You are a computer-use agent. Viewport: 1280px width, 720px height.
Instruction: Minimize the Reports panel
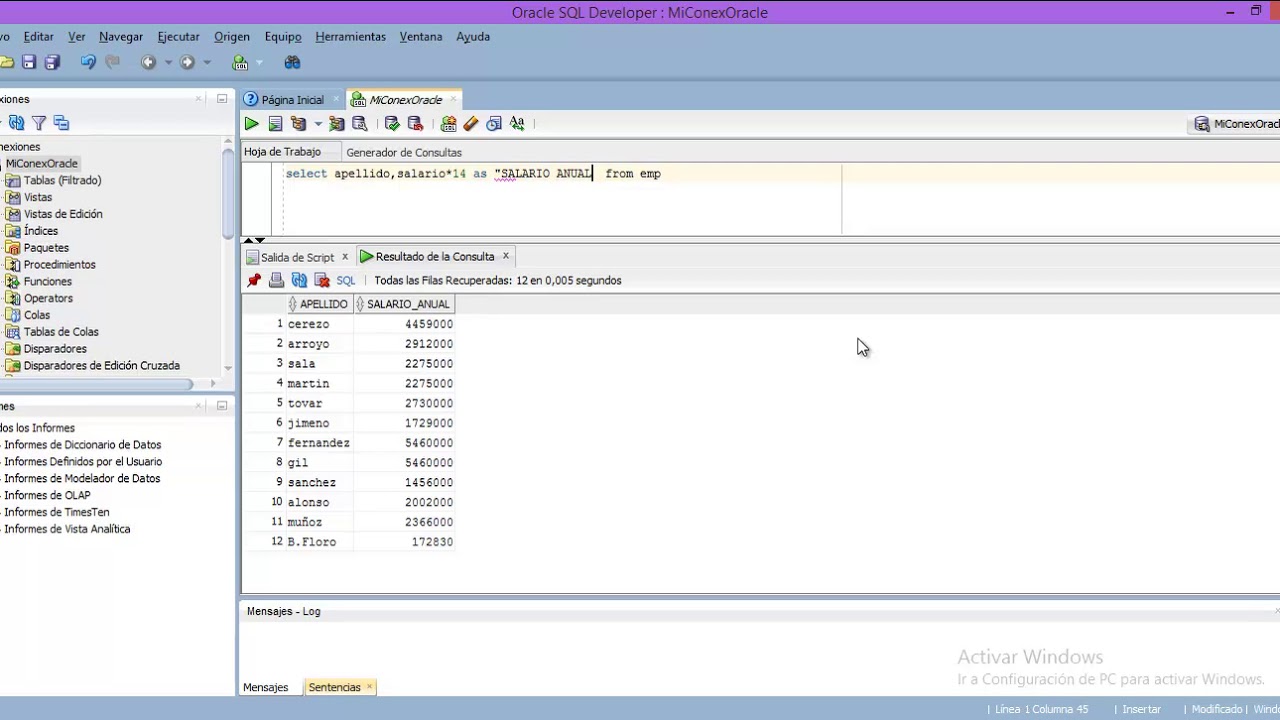coord(222,406)
